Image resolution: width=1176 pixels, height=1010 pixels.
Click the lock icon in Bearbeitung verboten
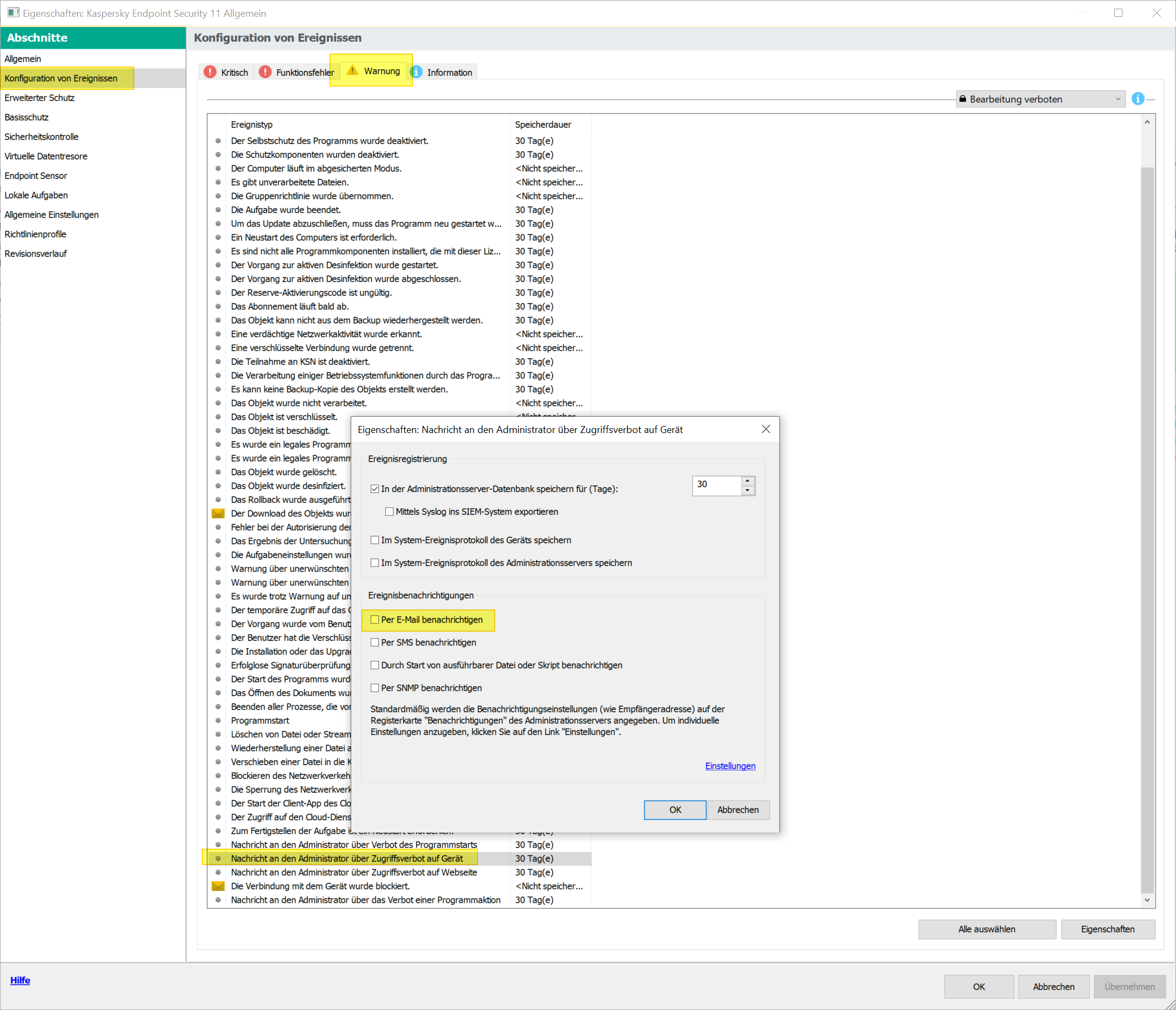[963, 99]
